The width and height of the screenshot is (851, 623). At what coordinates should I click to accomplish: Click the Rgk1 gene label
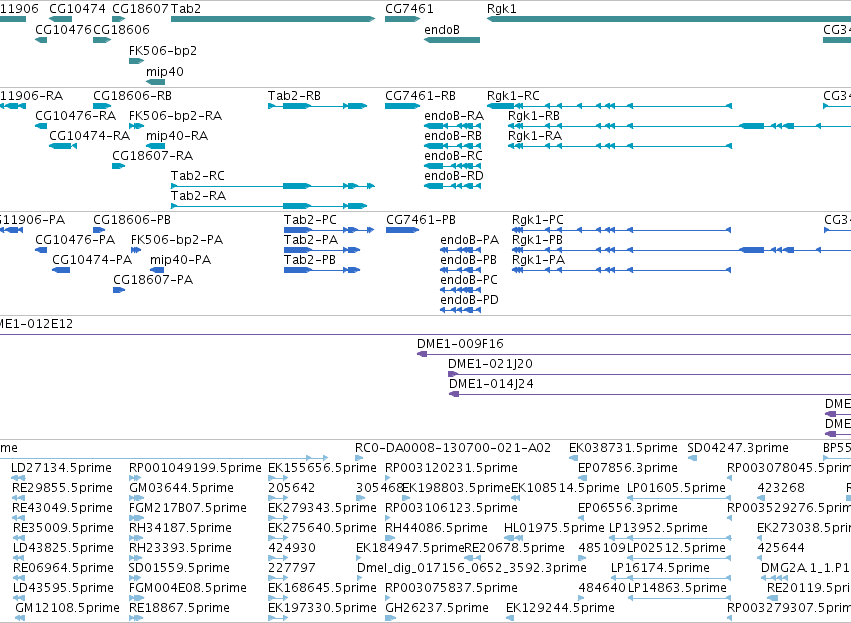coord(501,9)
